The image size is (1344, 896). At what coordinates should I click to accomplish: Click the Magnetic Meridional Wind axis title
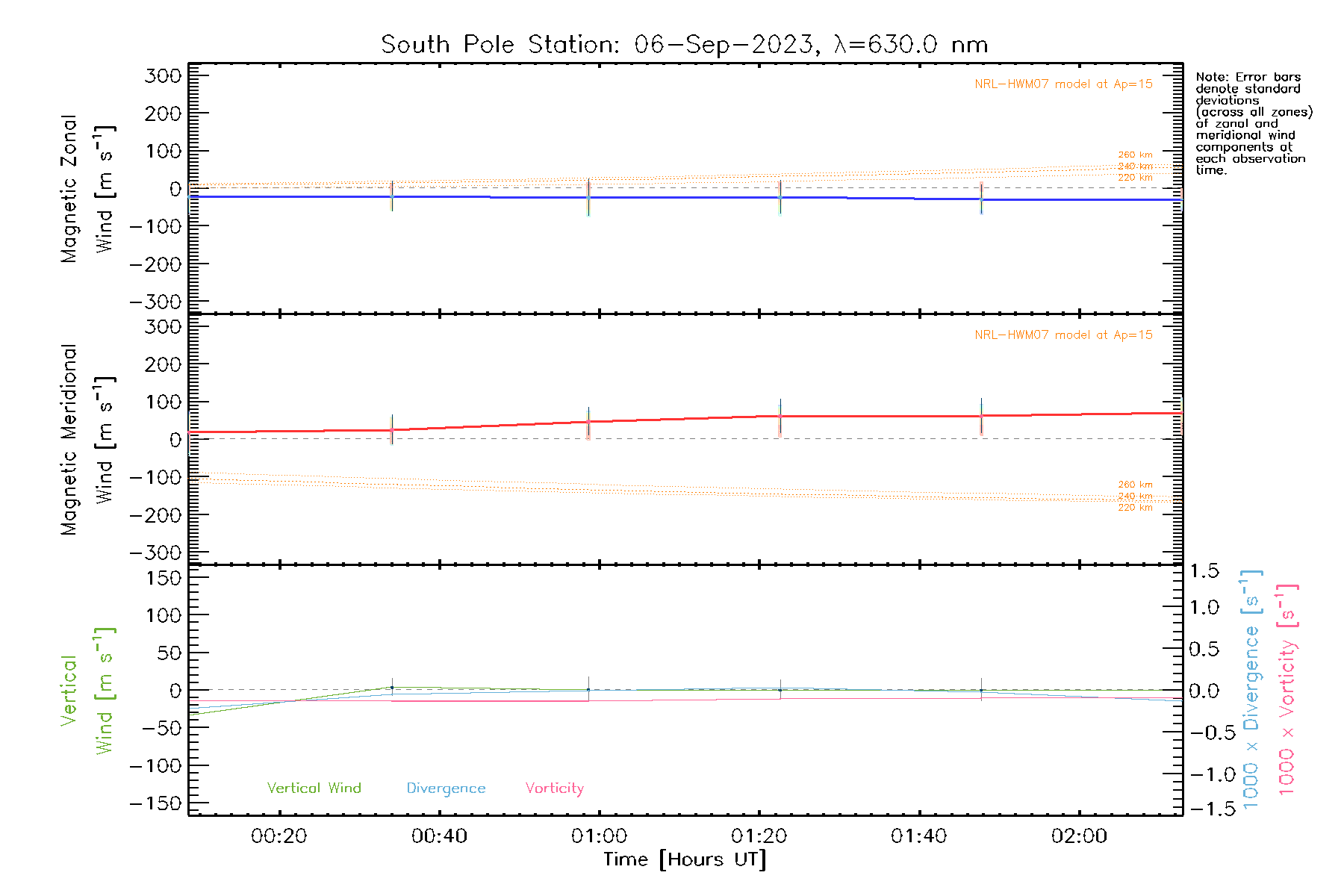point(86,440)
